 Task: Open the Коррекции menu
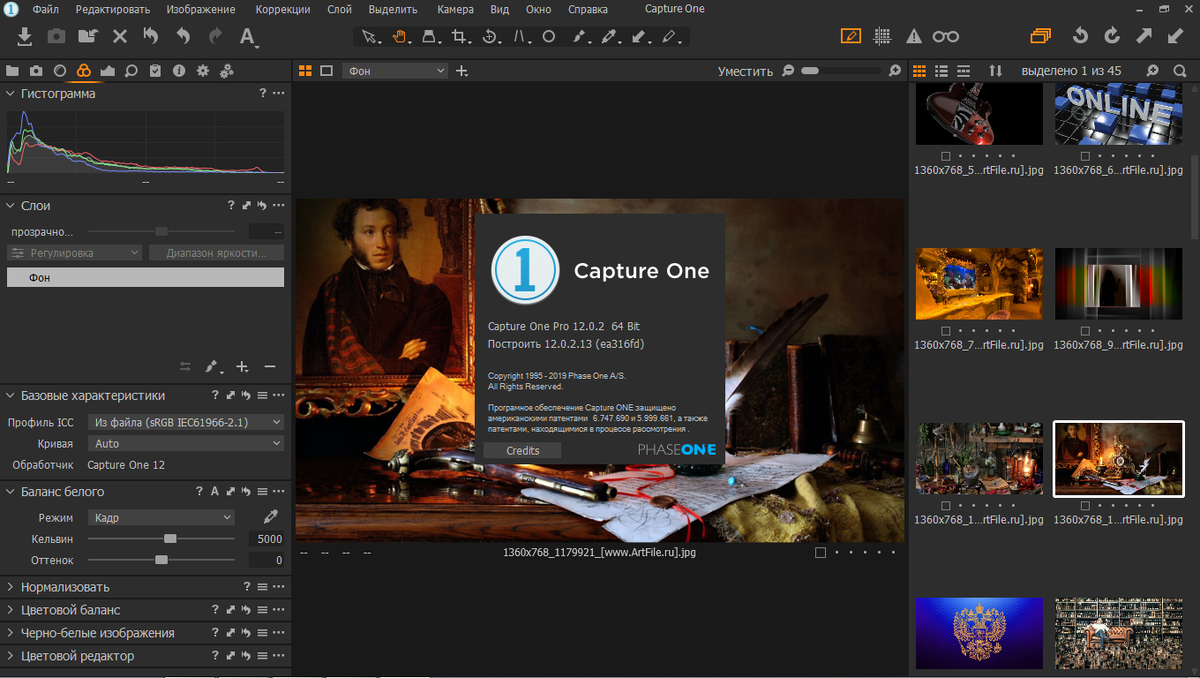(x=283, y=9)
